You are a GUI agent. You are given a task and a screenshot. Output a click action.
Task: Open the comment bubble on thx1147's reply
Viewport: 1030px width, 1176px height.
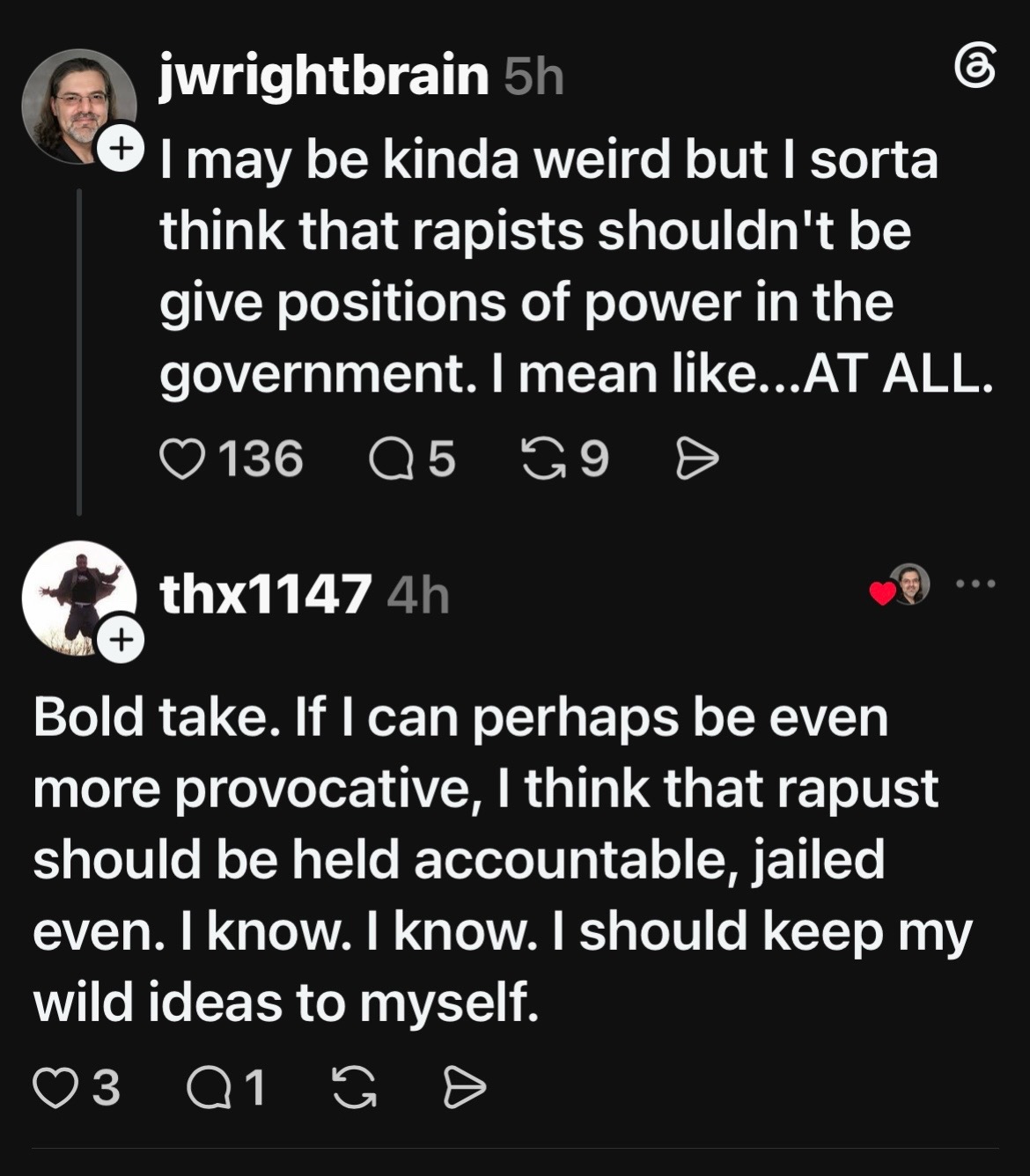[x=208, y=1088]
